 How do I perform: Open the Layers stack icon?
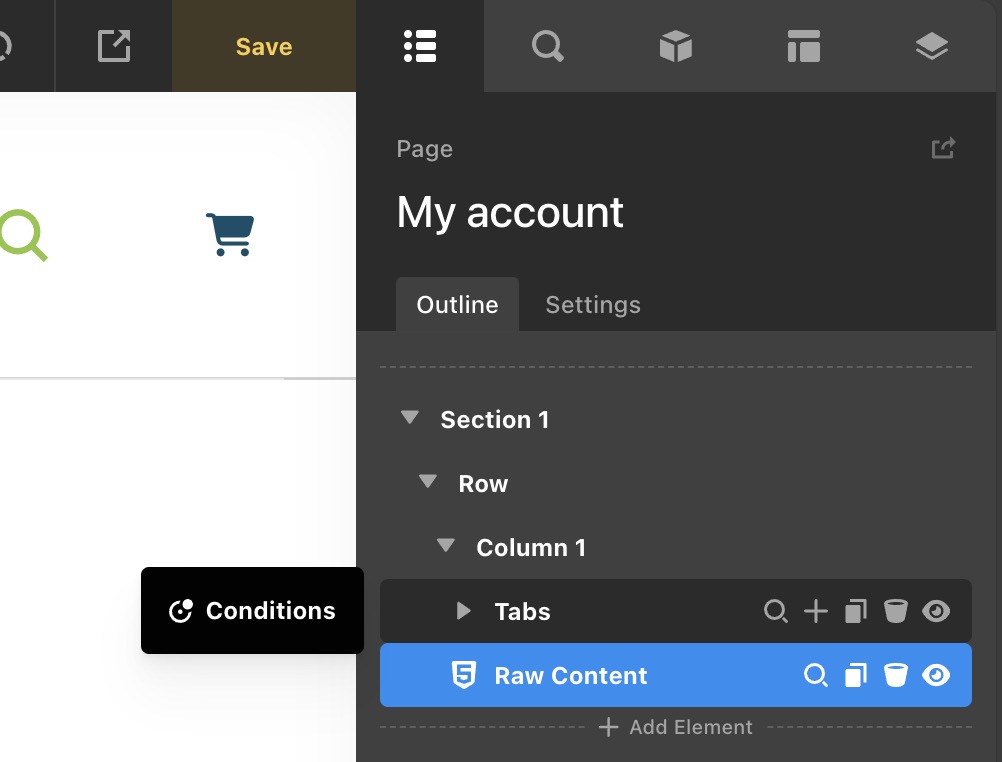(x=931, y=46)
